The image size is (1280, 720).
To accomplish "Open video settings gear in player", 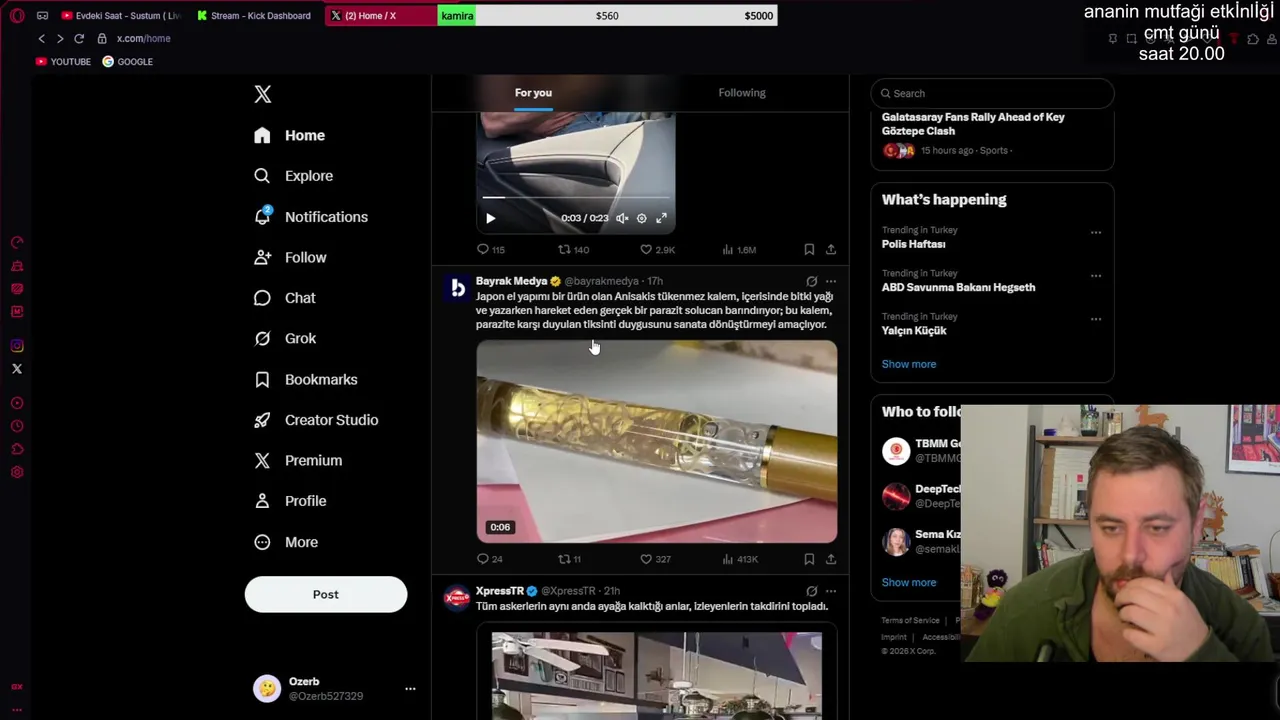I will pyautogui.click(x=642, y=218).
